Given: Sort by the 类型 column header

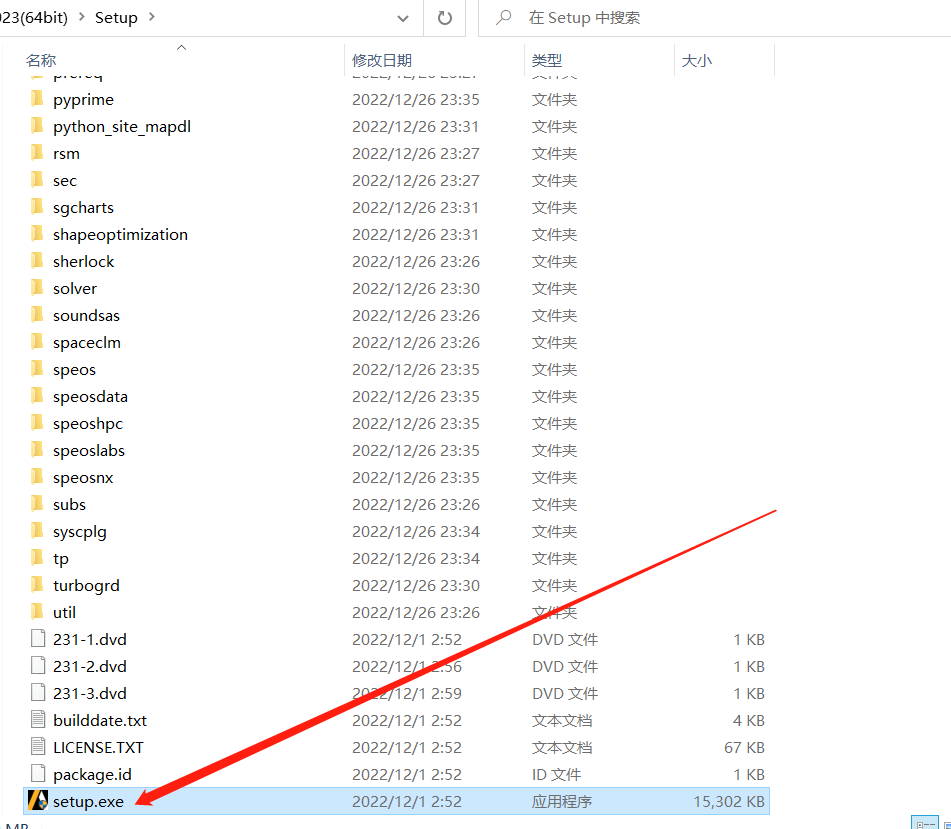Looking at the screenshot, I should coord(547,60).
